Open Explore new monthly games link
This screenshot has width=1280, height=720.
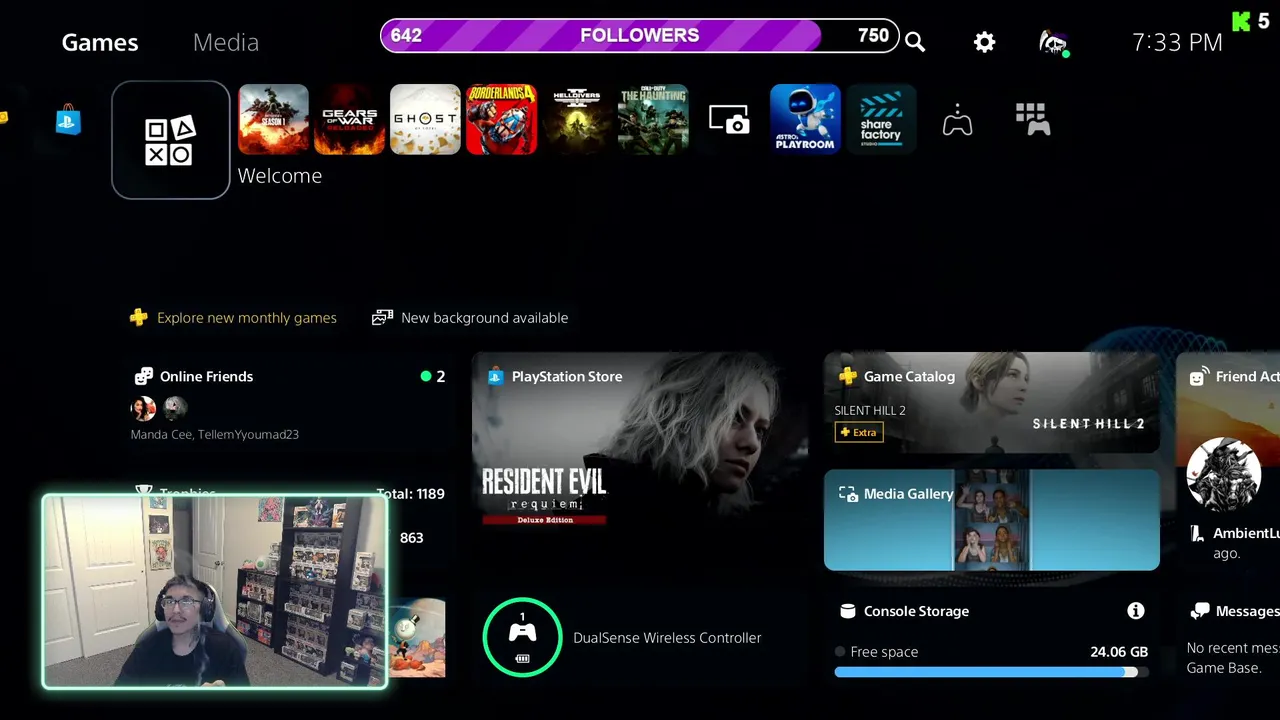coord(234,318)
